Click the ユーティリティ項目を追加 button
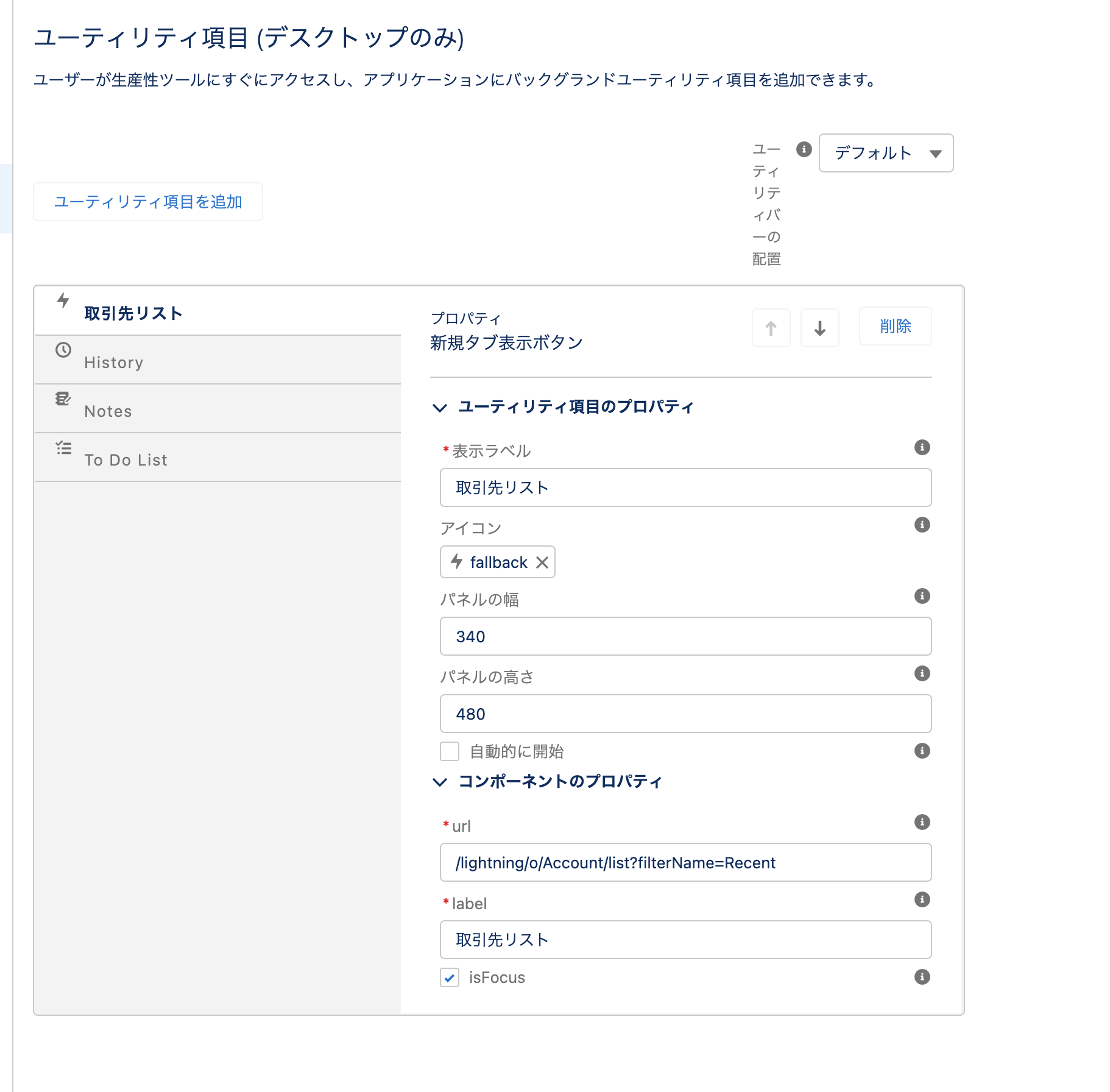The width and height of the screenshot is (1110, 1092). (148, 201)
